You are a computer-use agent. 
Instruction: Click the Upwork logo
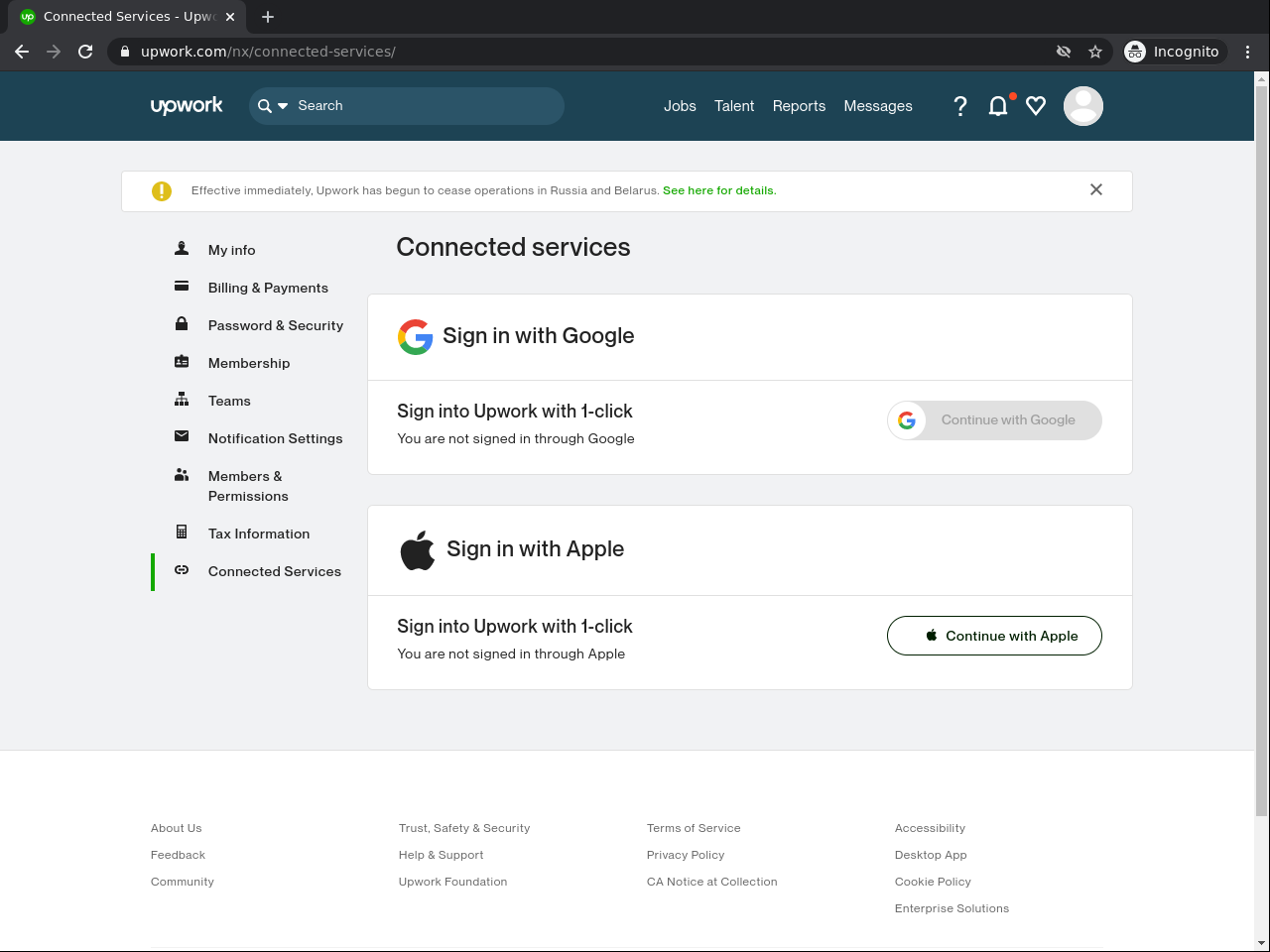(x=187, y=106)
